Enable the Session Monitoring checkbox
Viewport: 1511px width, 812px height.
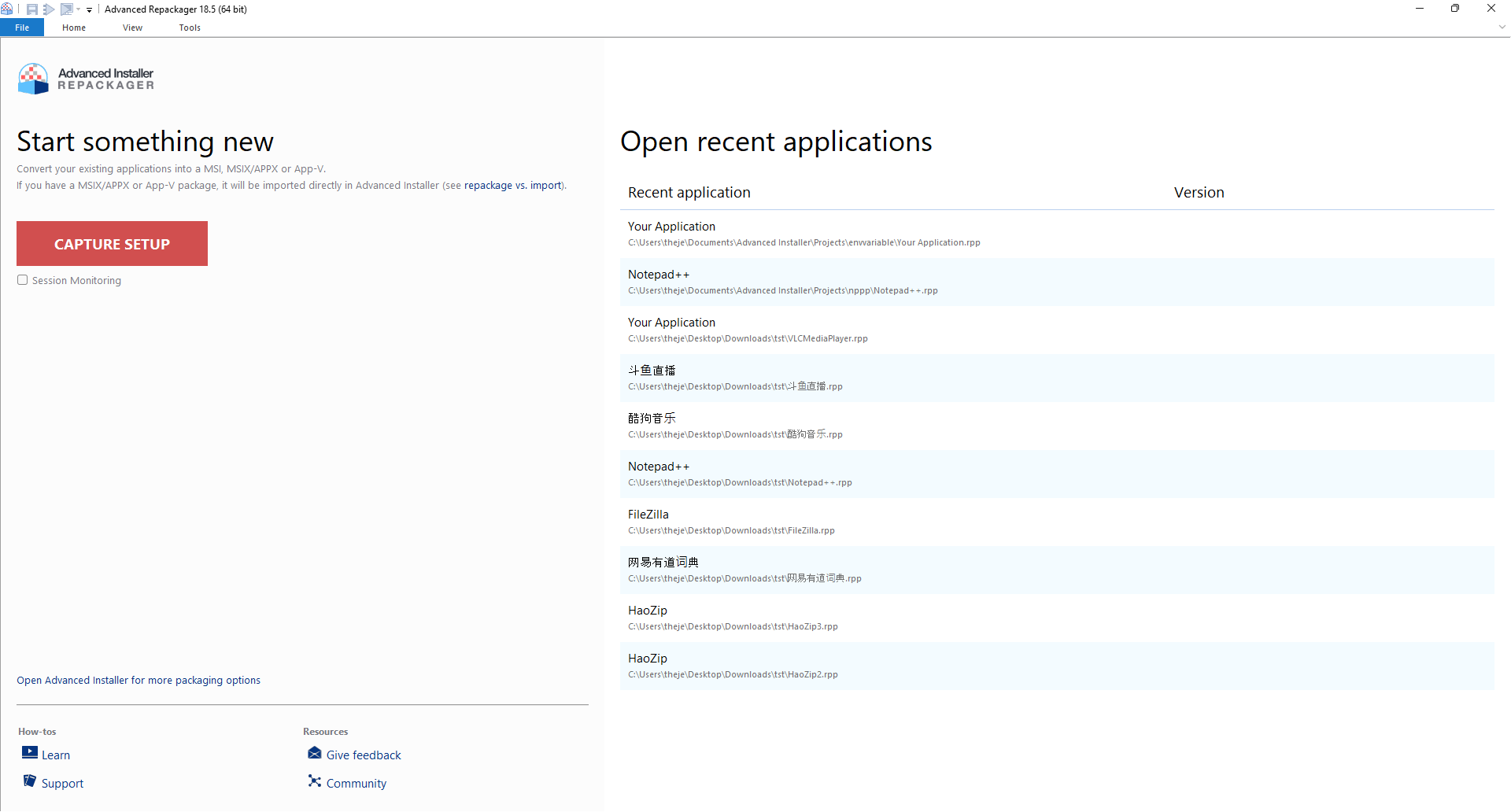point(23,280)
